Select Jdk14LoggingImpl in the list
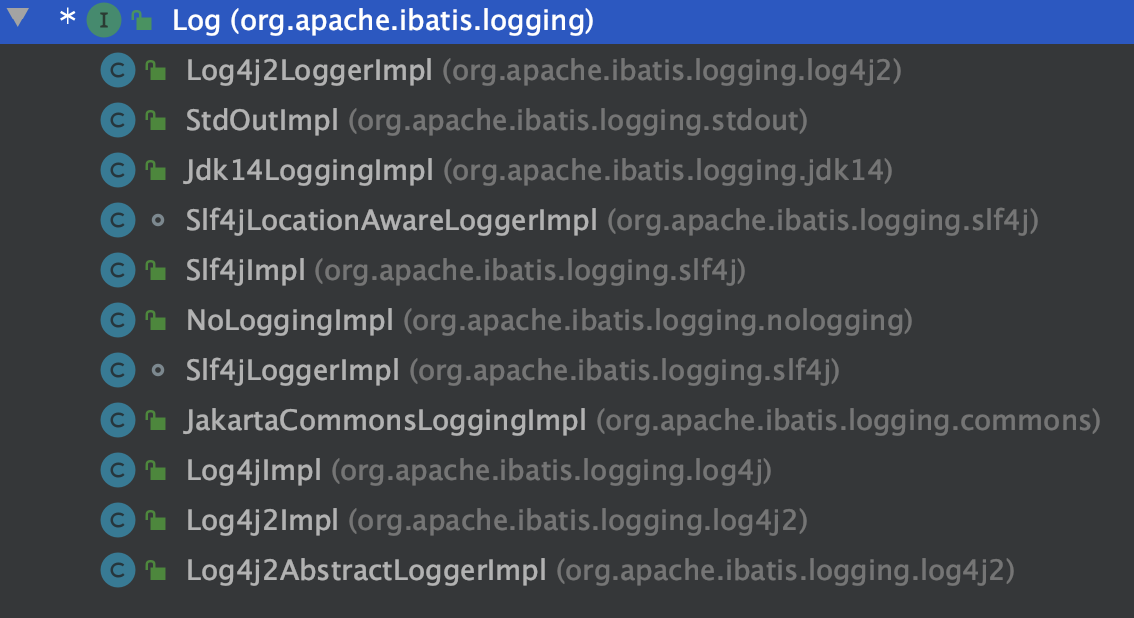The height and width of the screenshot is (618, 1134). pos(309,171)
